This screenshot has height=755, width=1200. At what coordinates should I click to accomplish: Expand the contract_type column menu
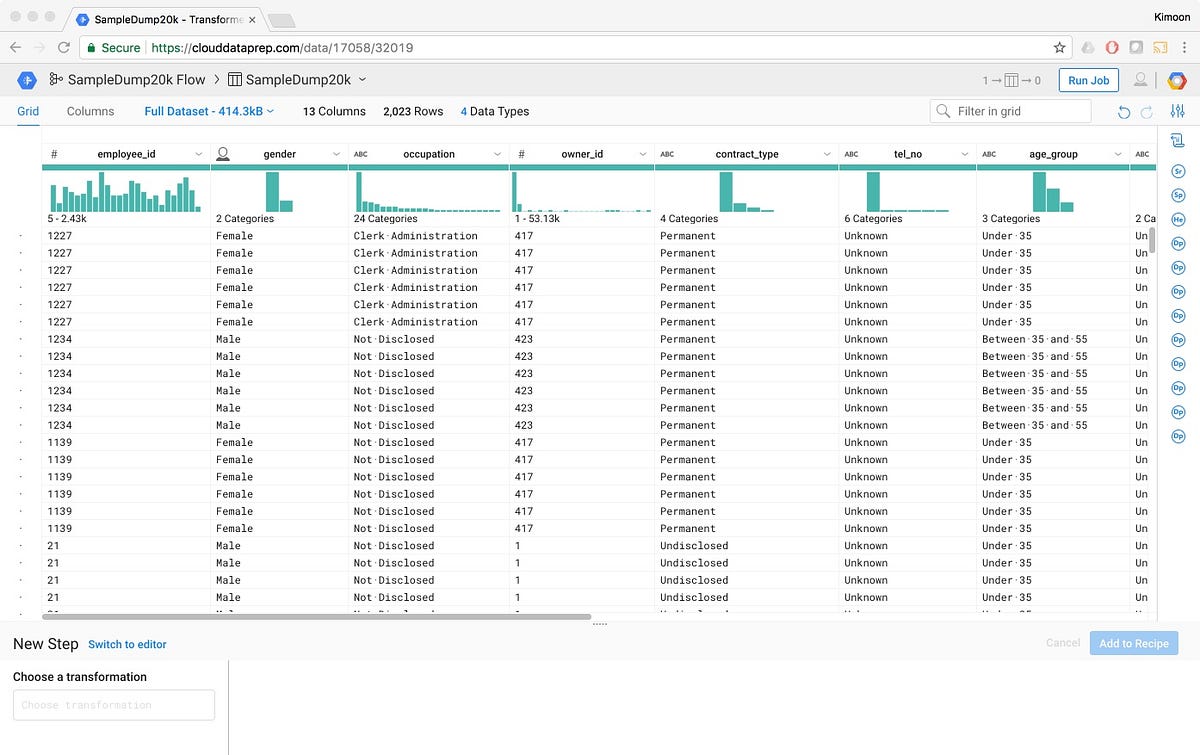pyautogui.click(x=827, y=154)
